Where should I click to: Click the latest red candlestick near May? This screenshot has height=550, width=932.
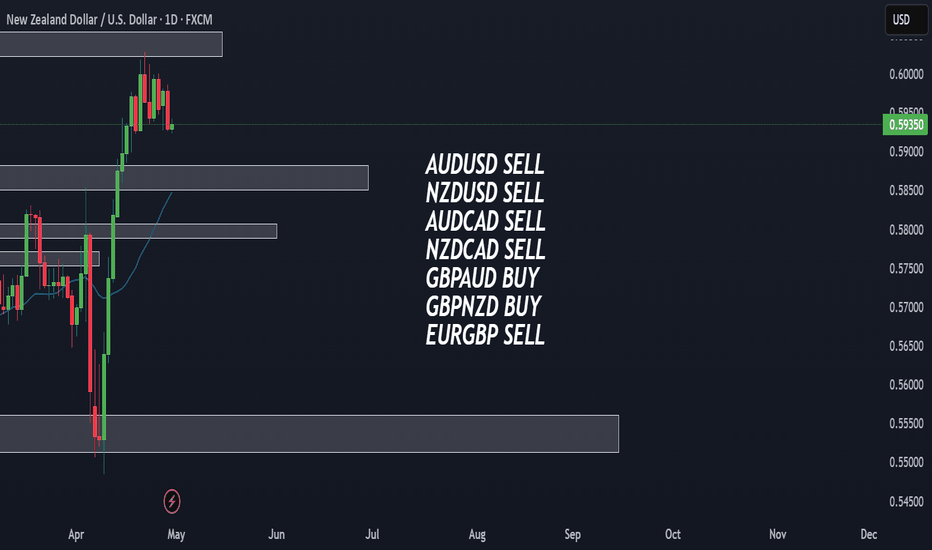(x=168, y=108)
